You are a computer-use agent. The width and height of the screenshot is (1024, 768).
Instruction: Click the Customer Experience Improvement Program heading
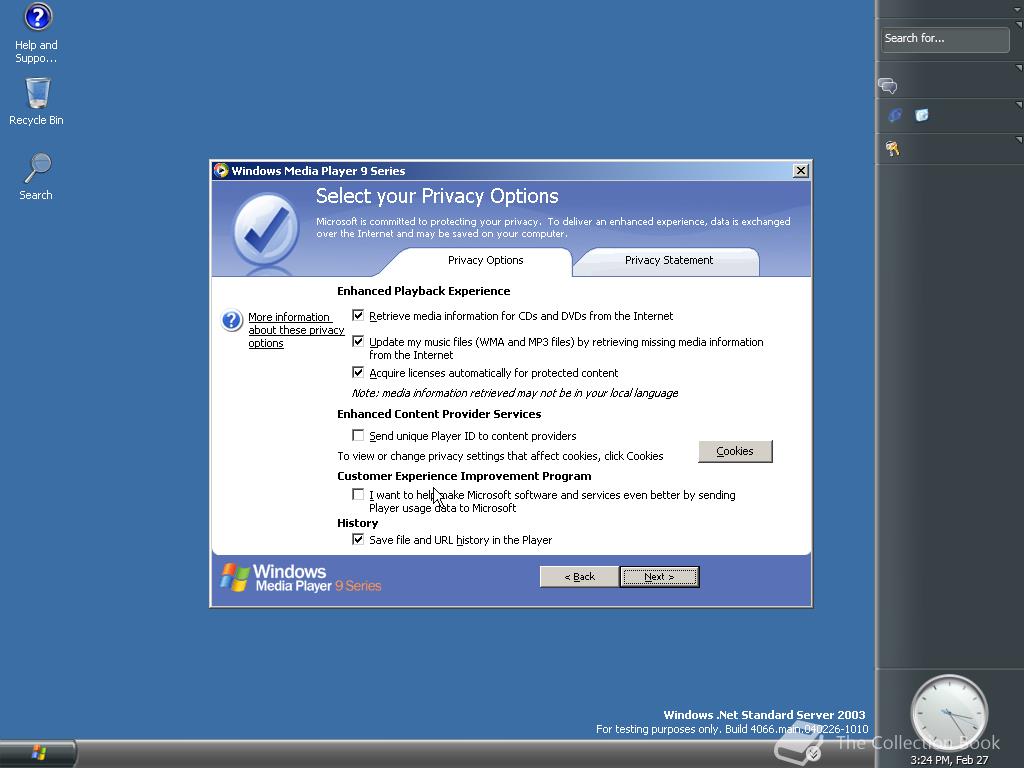click(x=464, y=476)
